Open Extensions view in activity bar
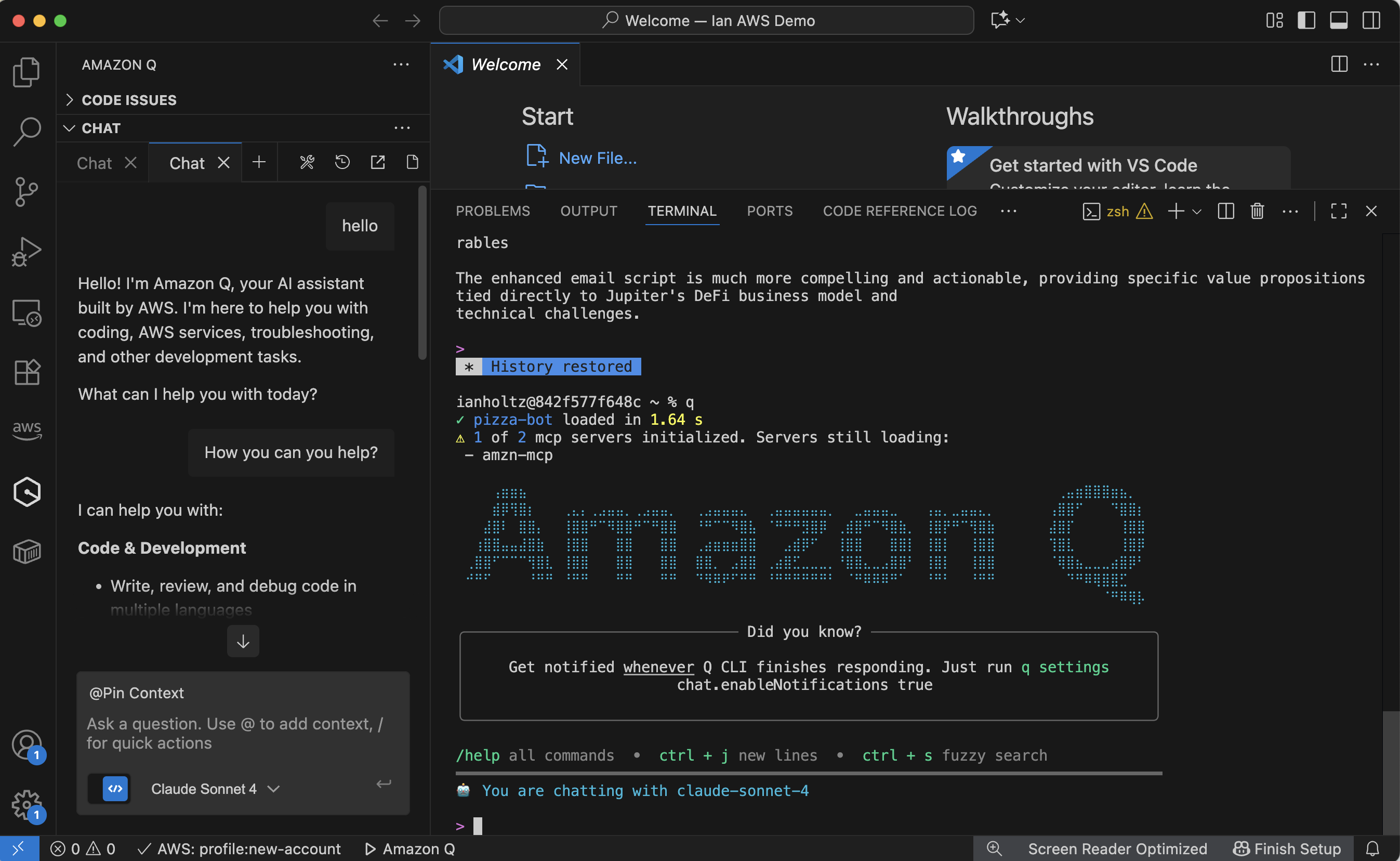1400x861 pixels. (x=27, y=373)
